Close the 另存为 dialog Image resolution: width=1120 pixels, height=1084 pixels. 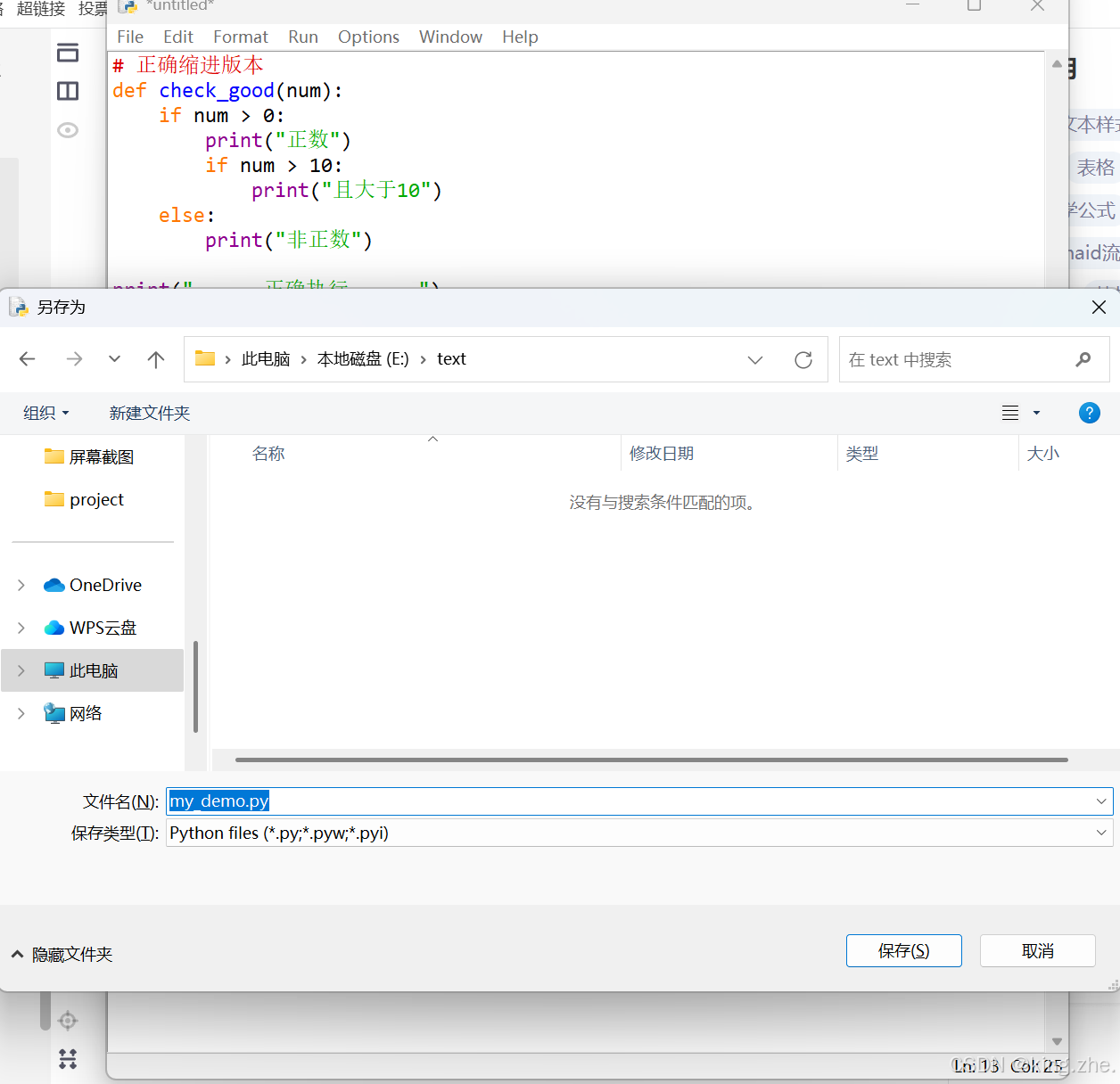click(x=1099, y=308)
